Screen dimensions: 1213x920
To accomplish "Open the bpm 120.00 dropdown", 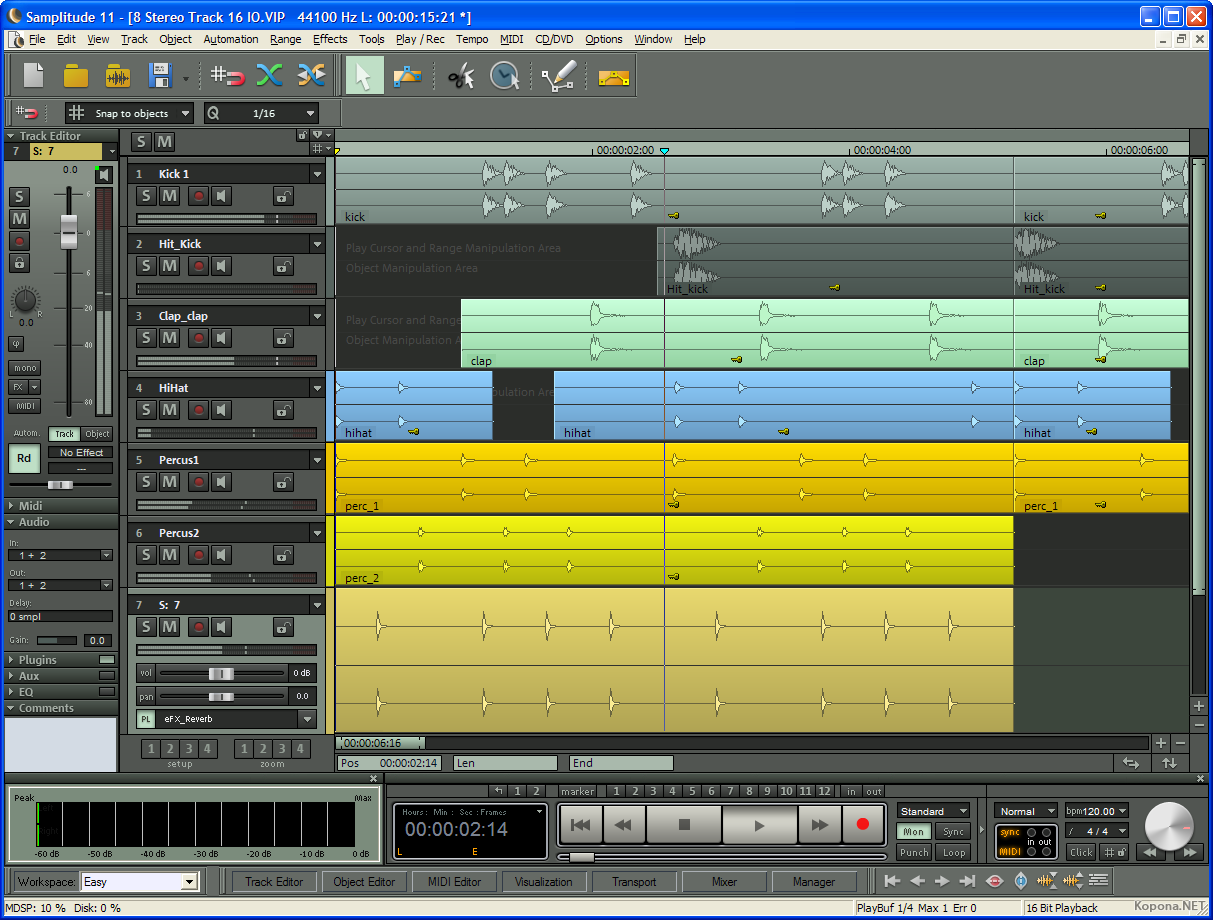I will (1121, 811).
